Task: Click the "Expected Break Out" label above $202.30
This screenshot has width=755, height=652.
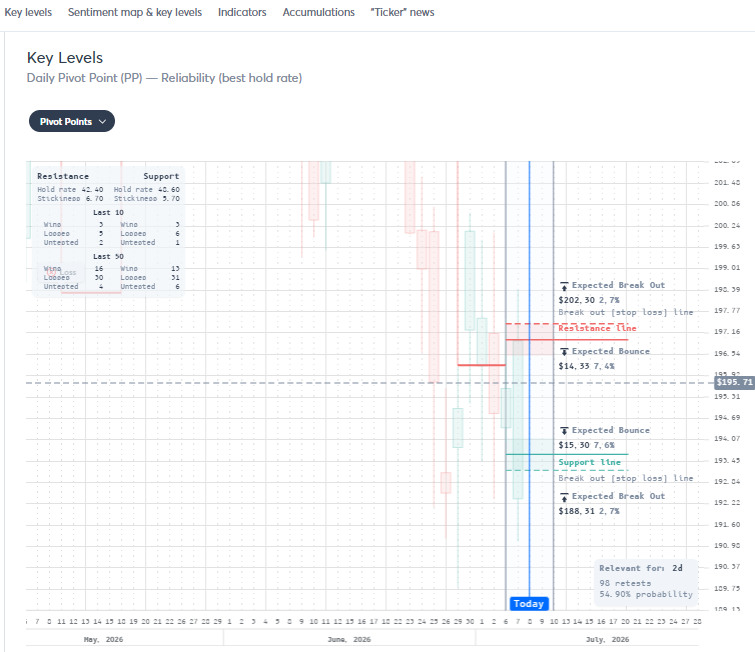Action: coord(618,285)
